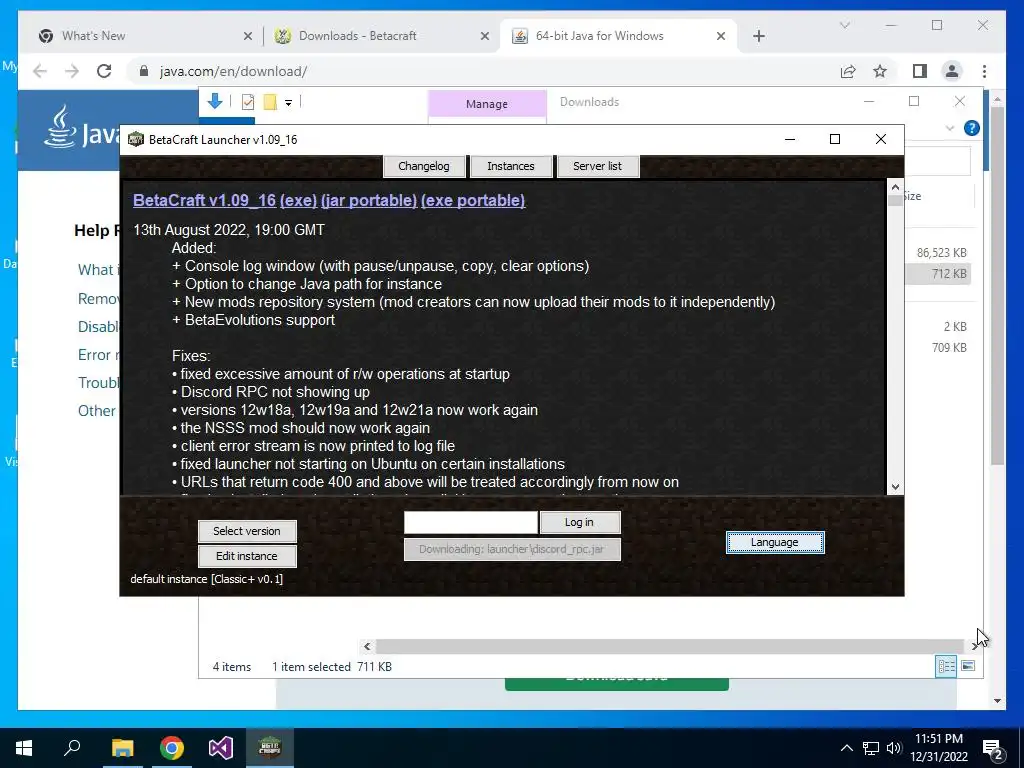This screenshot has width=1024, height=768.
Task: Click the Downloading discord_rpc.jar progress button
Action: [x=512, y=549]
